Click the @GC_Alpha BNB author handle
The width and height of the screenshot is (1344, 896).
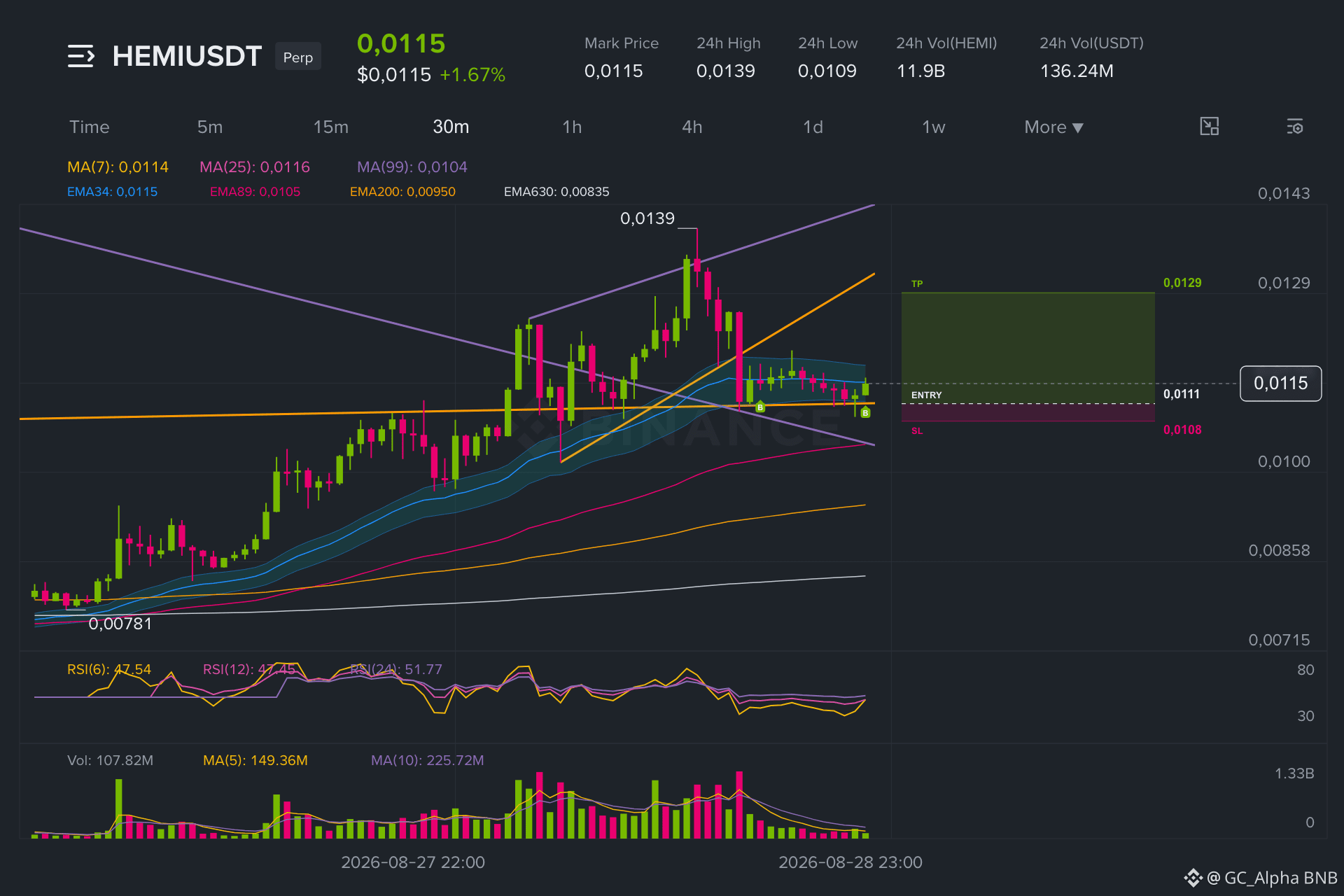(1272, 878)
